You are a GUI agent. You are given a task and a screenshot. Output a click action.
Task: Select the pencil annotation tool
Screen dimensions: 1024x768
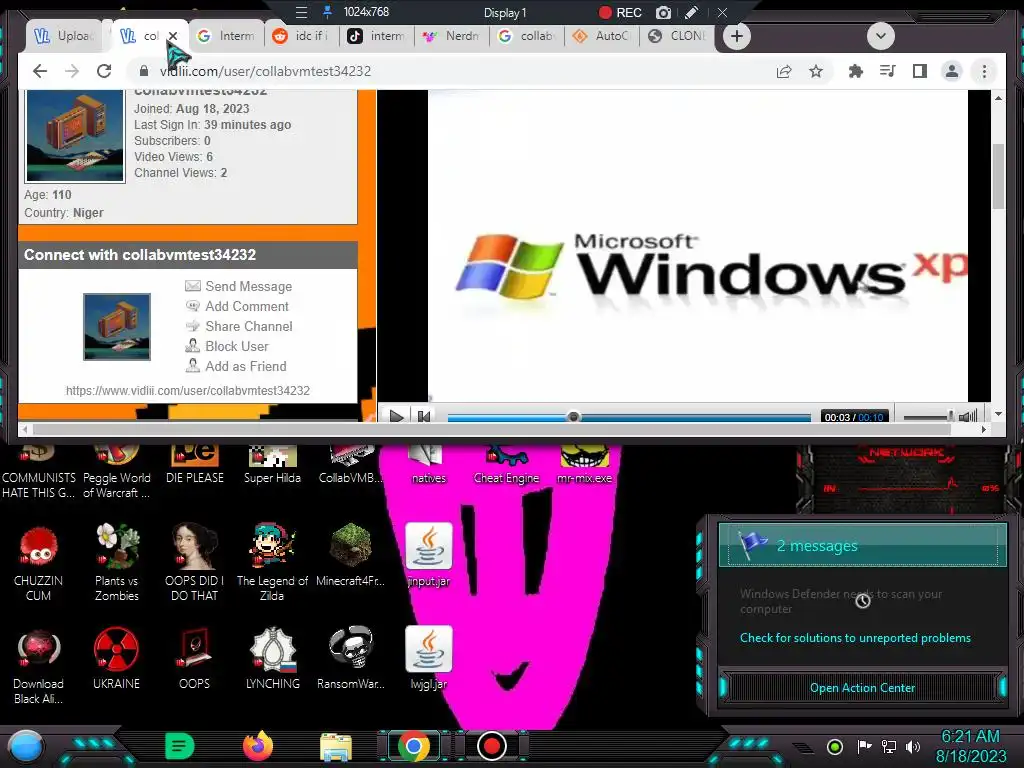[x=692, y=12]
